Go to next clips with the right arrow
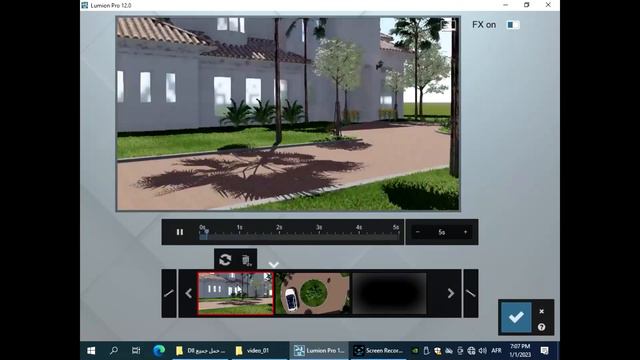The image size is (640, 360). click(x=451, y=293)
